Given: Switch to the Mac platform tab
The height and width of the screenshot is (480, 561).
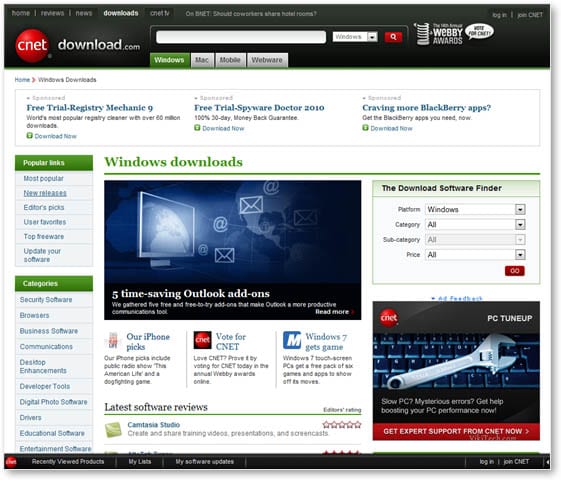Looking at the screenshot, I should (202, 60).
